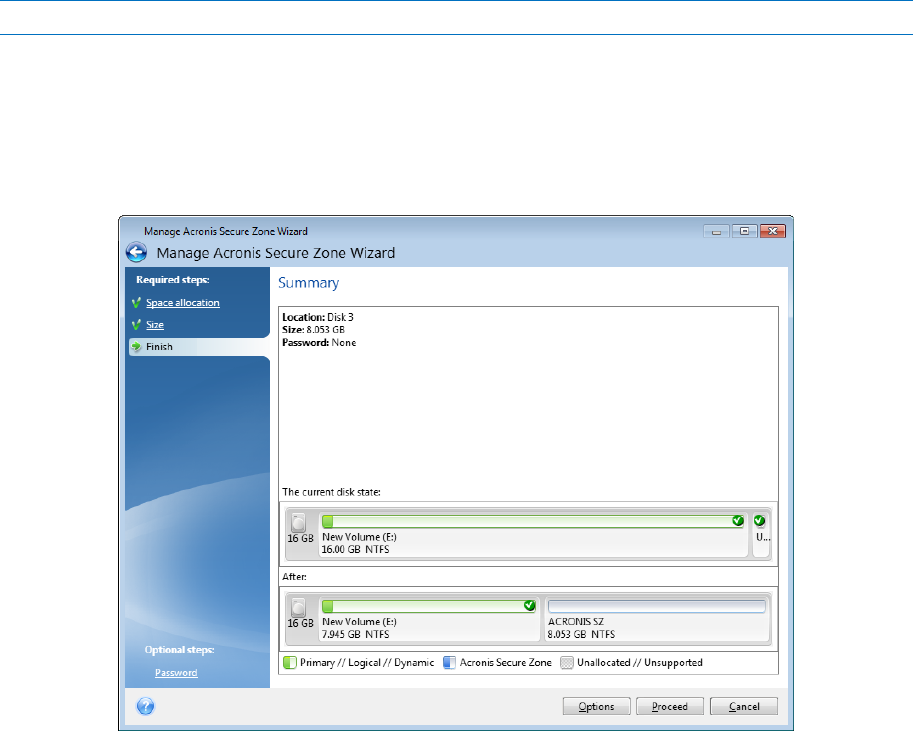Screen dimensions: 913x731
Task: Click the Summary heading
Action: click(309, 283)
